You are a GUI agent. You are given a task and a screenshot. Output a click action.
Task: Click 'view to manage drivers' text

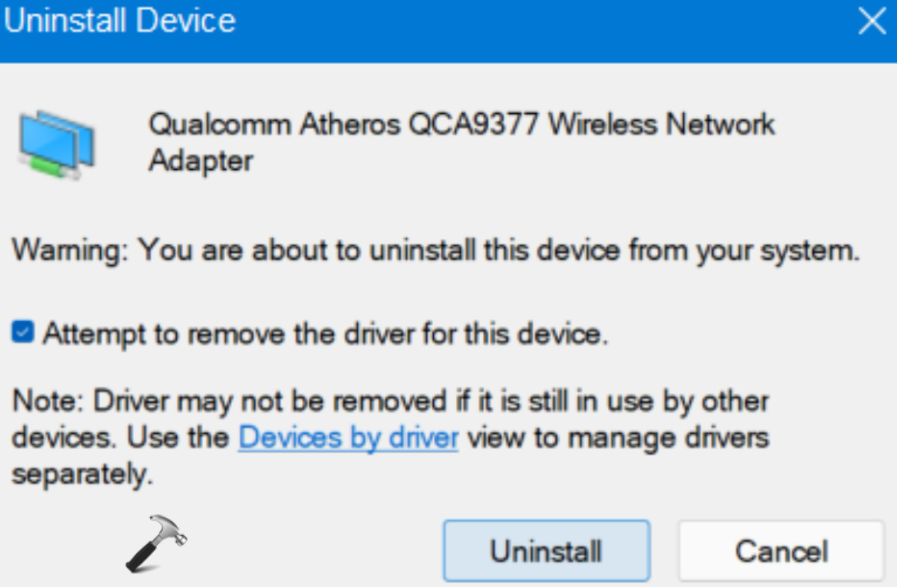coord(617,438)
